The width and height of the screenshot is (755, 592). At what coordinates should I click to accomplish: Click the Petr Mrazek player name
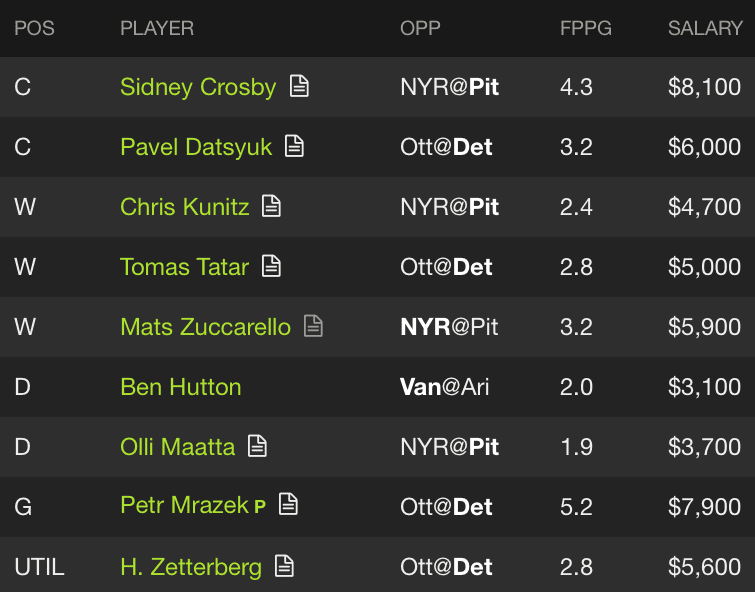184,505
